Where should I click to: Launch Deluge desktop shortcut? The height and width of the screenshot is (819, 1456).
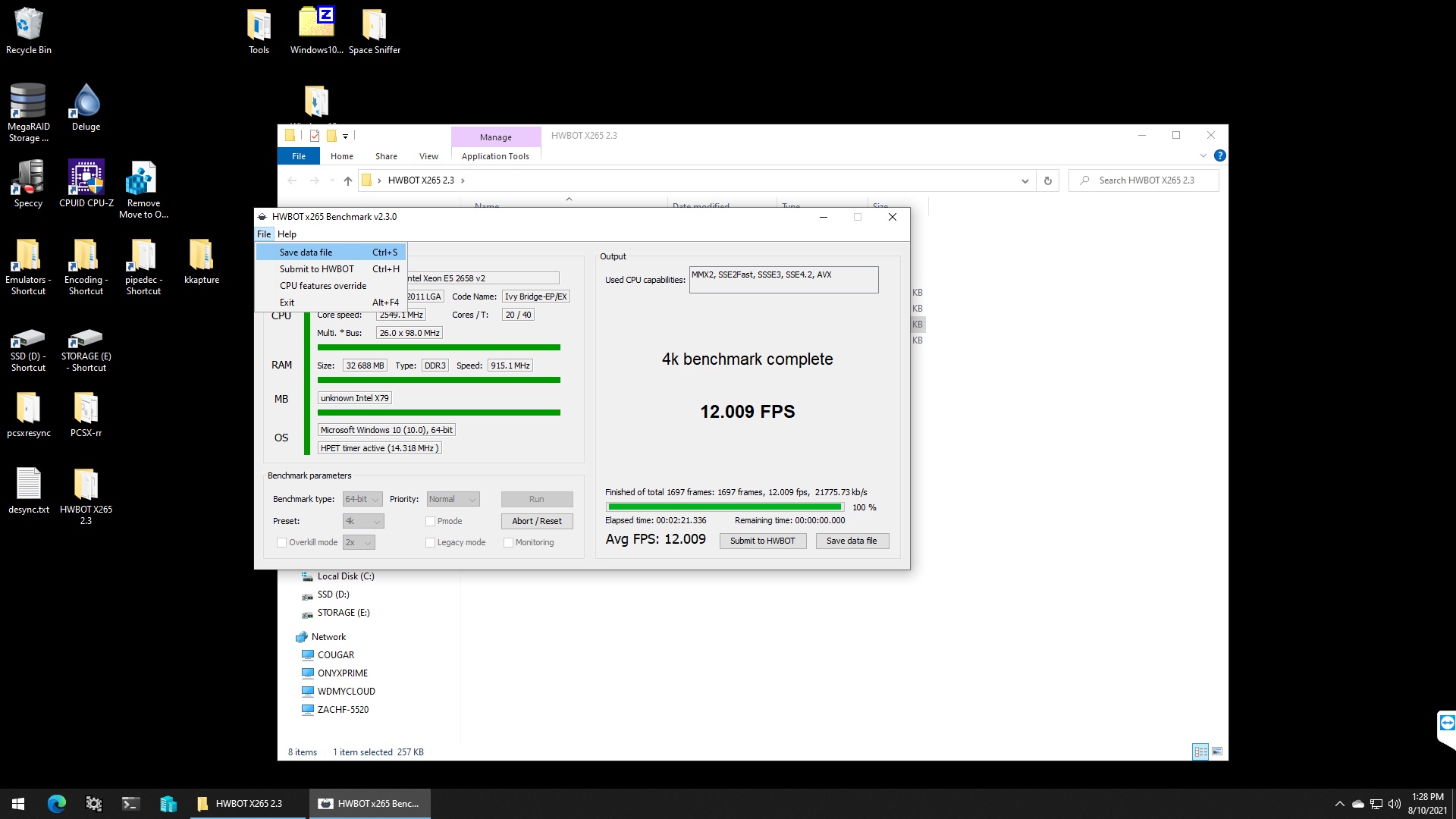tap(86, 107)
